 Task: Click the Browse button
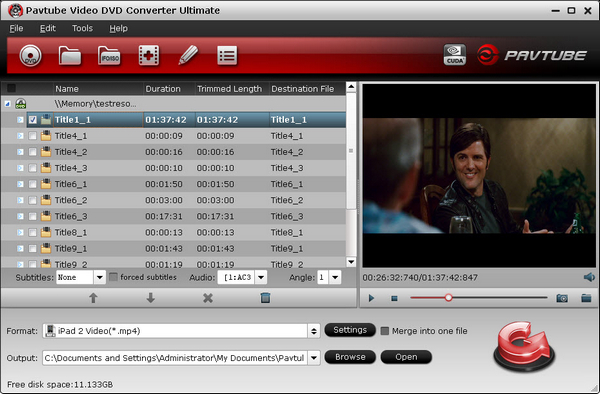click(350, 357)
